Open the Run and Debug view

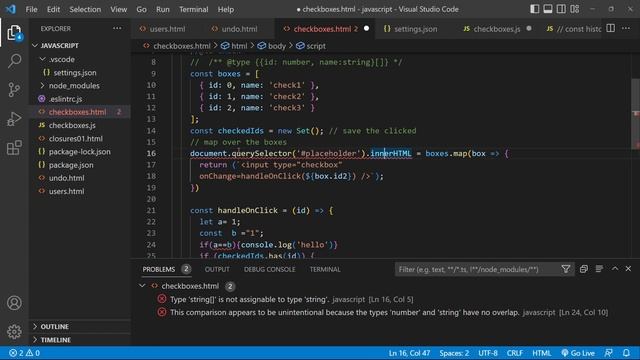[14, 119]
